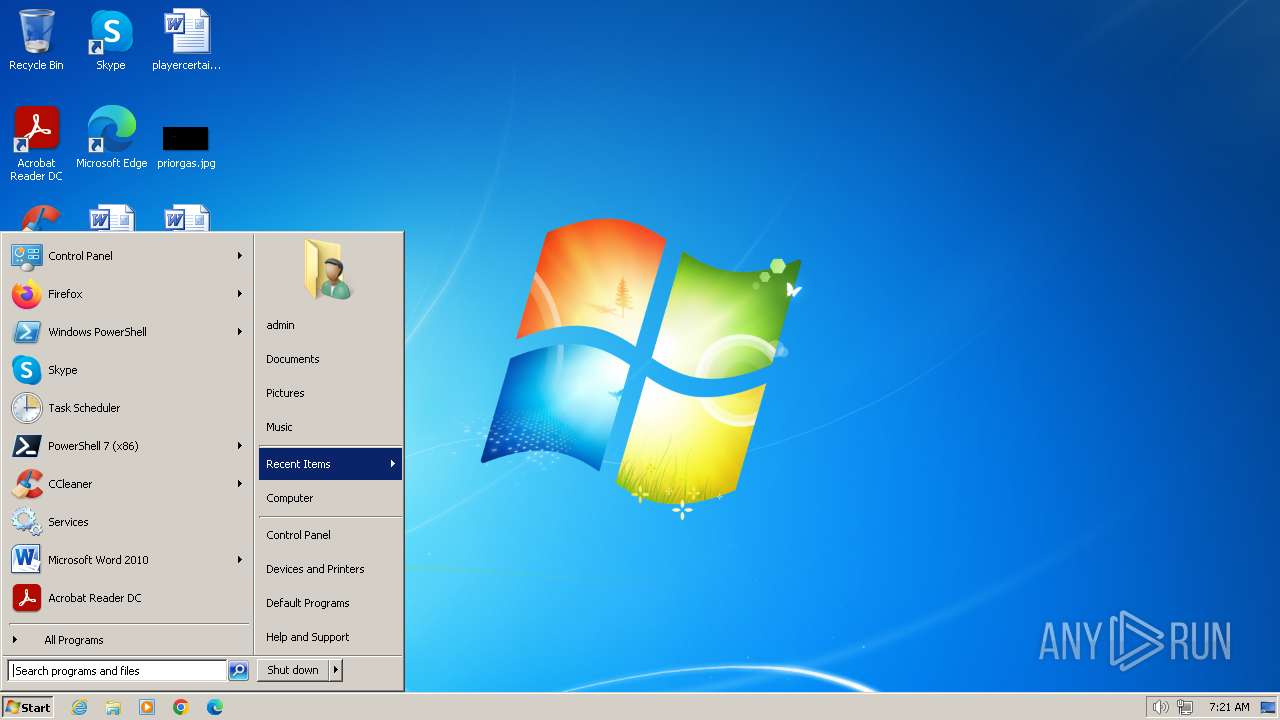Open the Recycle Bin desktop icon

36,40
